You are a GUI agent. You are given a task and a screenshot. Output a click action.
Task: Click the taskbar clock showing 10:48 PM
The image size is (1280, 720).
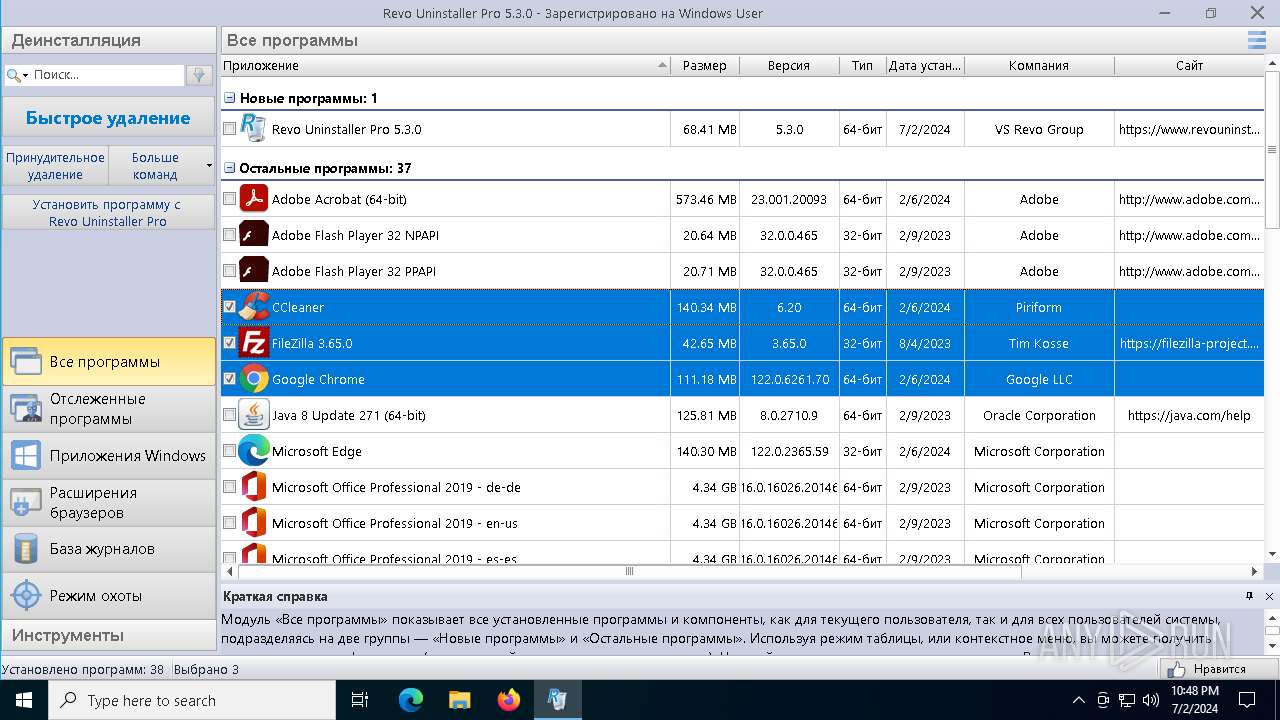[1194, 700]
